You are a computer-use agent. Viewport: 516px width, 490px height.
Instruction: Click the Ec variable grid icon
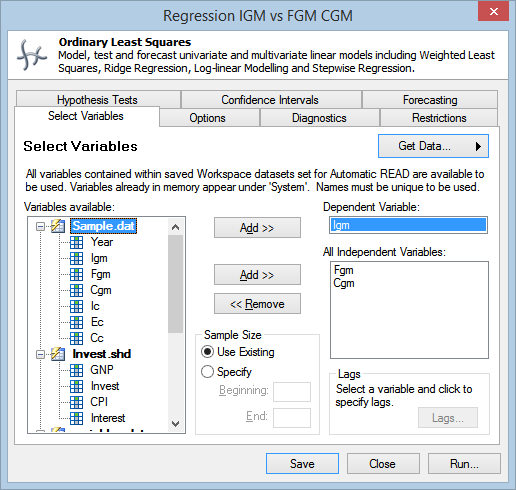(77, 322)
